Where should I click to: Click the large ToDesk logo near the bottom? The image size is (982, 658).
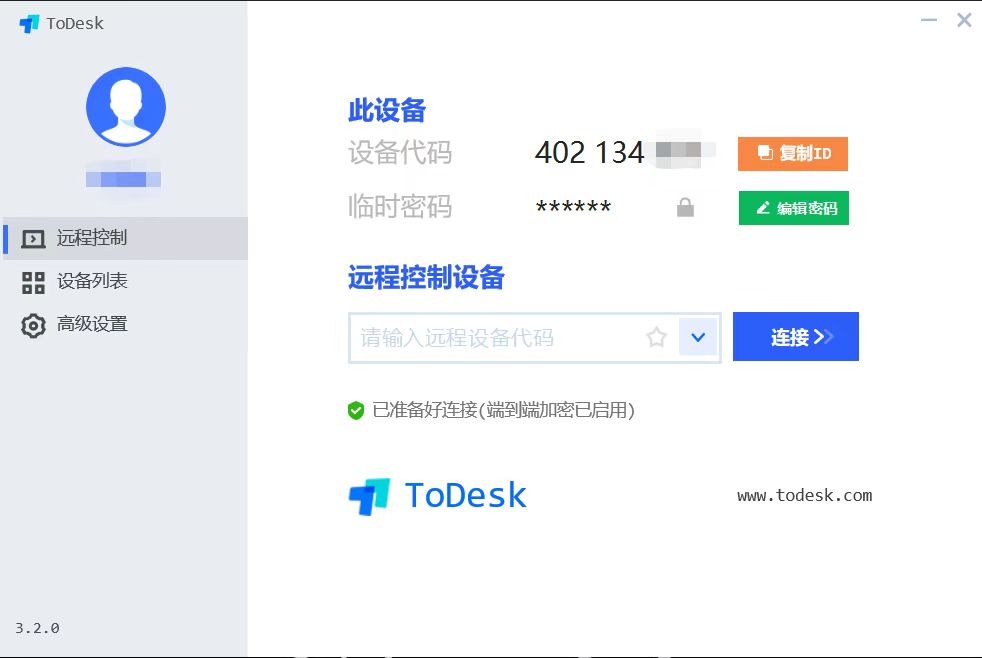click(437, 494)
